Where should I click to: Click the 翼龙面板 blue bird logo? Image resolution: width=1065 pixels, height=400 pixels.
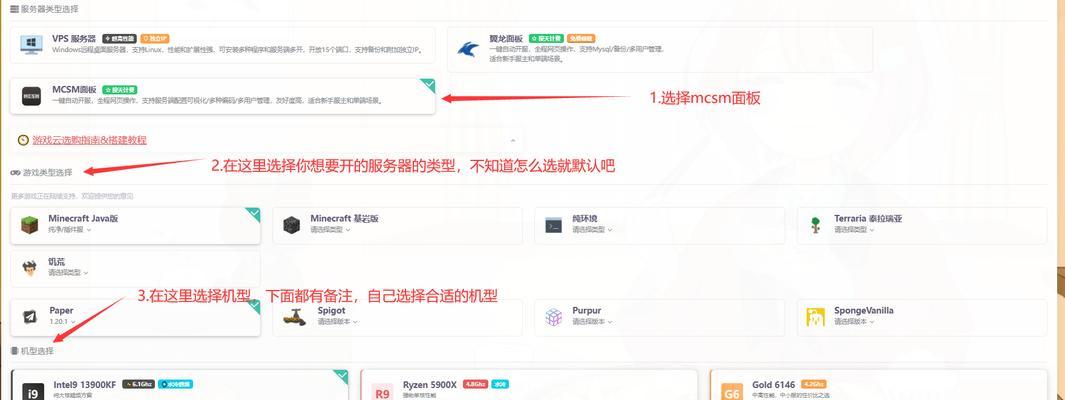pyautogui.click(x=467, y=49)
